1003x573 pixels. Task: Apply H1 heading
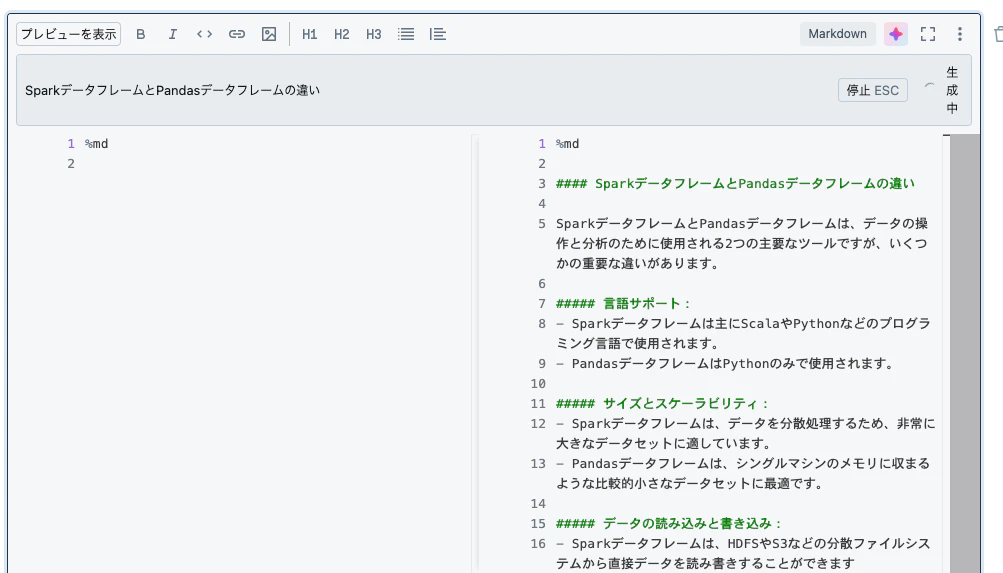[x=310, y=35]
